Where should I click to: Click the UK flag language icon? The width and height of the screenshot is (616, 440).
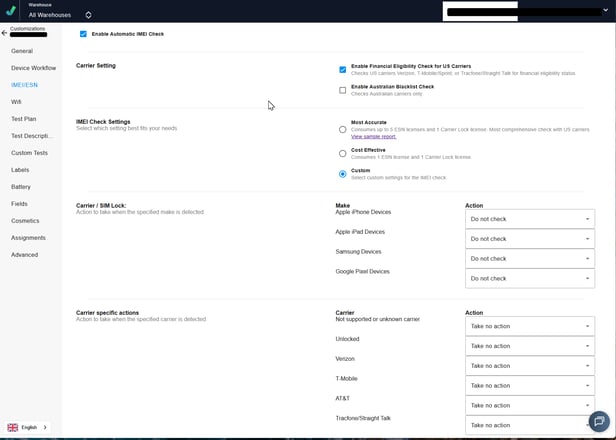(13, 427)
